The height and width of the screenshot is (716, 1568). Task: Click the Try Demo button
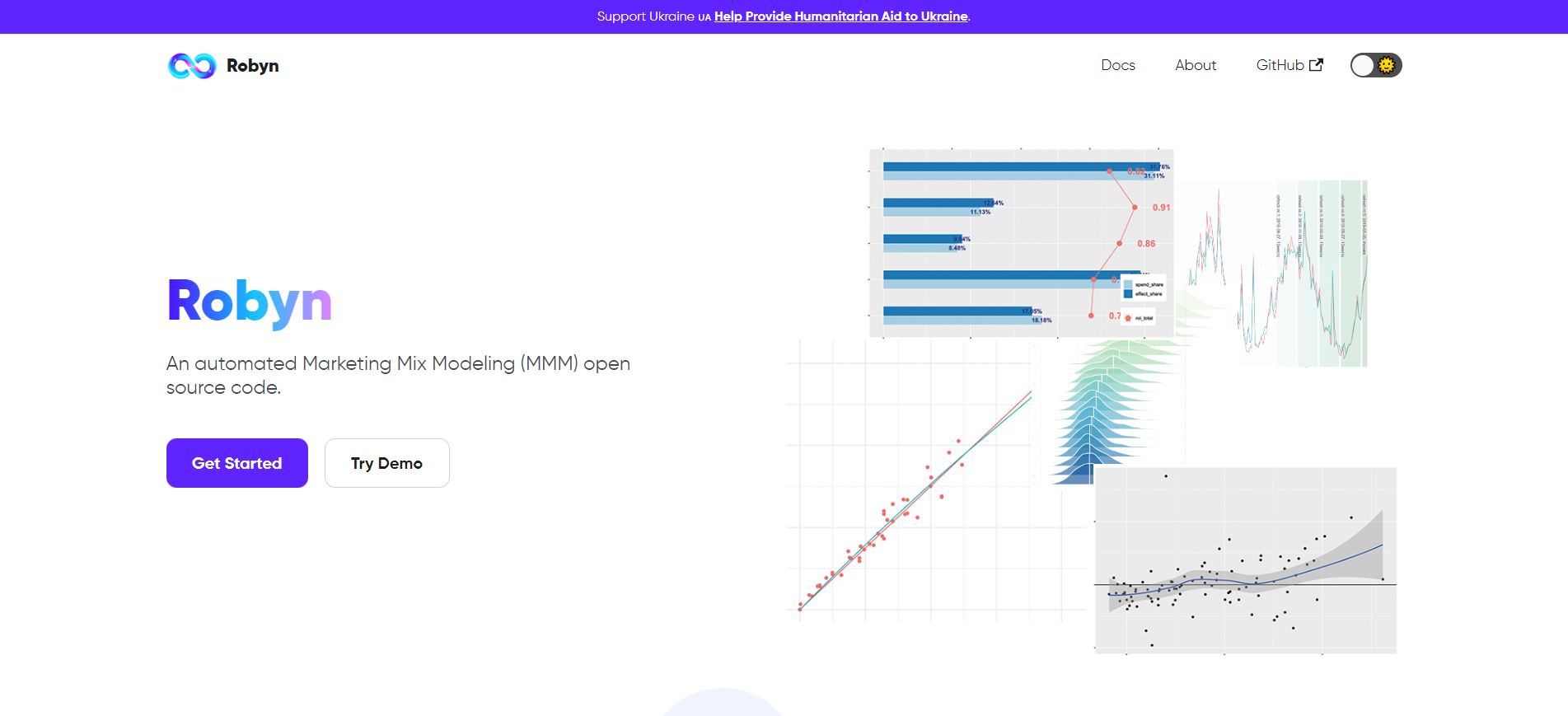tap(387, 463)
